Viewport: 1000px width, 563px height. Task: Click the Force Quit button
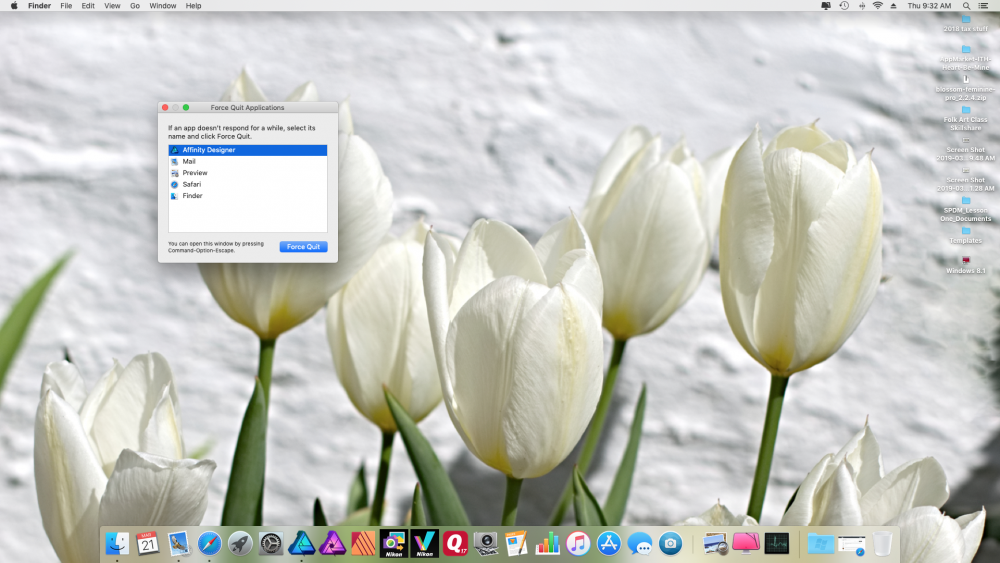[304, 247]
